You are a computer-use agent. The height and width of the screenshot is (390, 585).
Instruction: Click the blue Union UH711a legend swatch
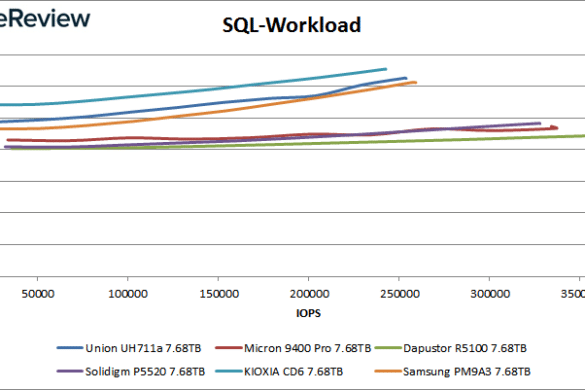(x=70, y=348)
